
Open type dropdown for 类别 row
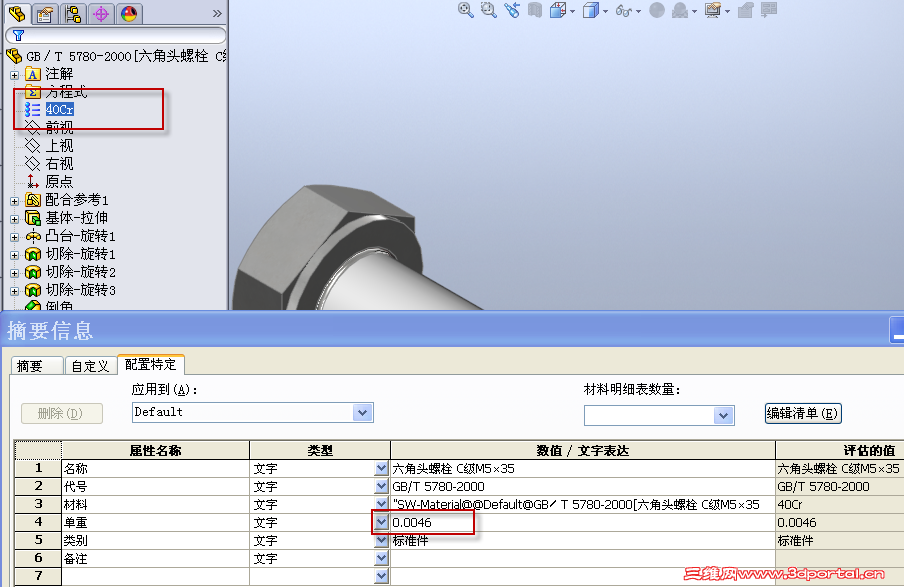[x=381, y=540]
